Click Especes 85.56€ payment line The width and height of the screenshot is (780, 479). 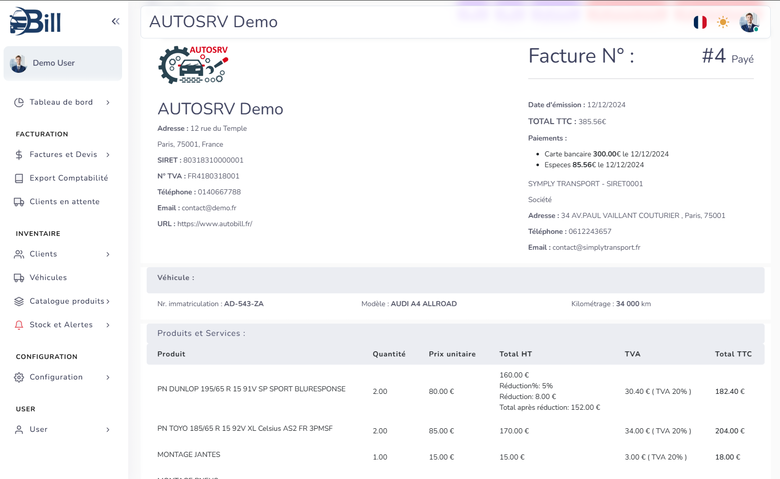594,165
